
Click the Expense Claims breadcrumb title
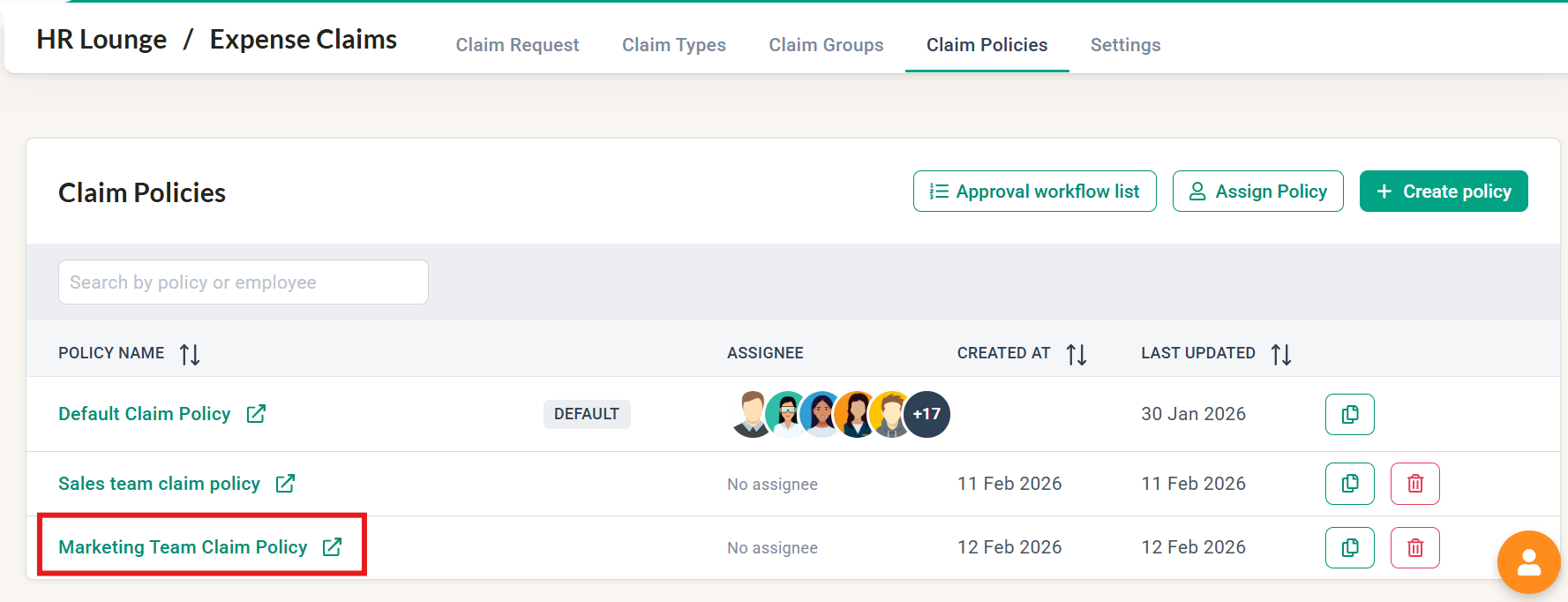(304, 40)
